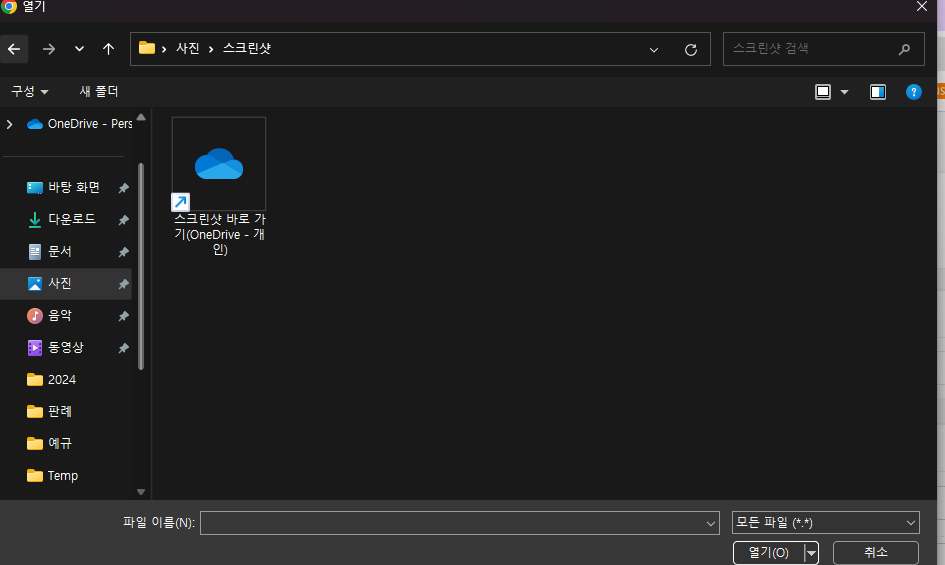Click the pin icon next to 바탕 화면
This screenshot has height=565, width=945.
tap(124, 188)
